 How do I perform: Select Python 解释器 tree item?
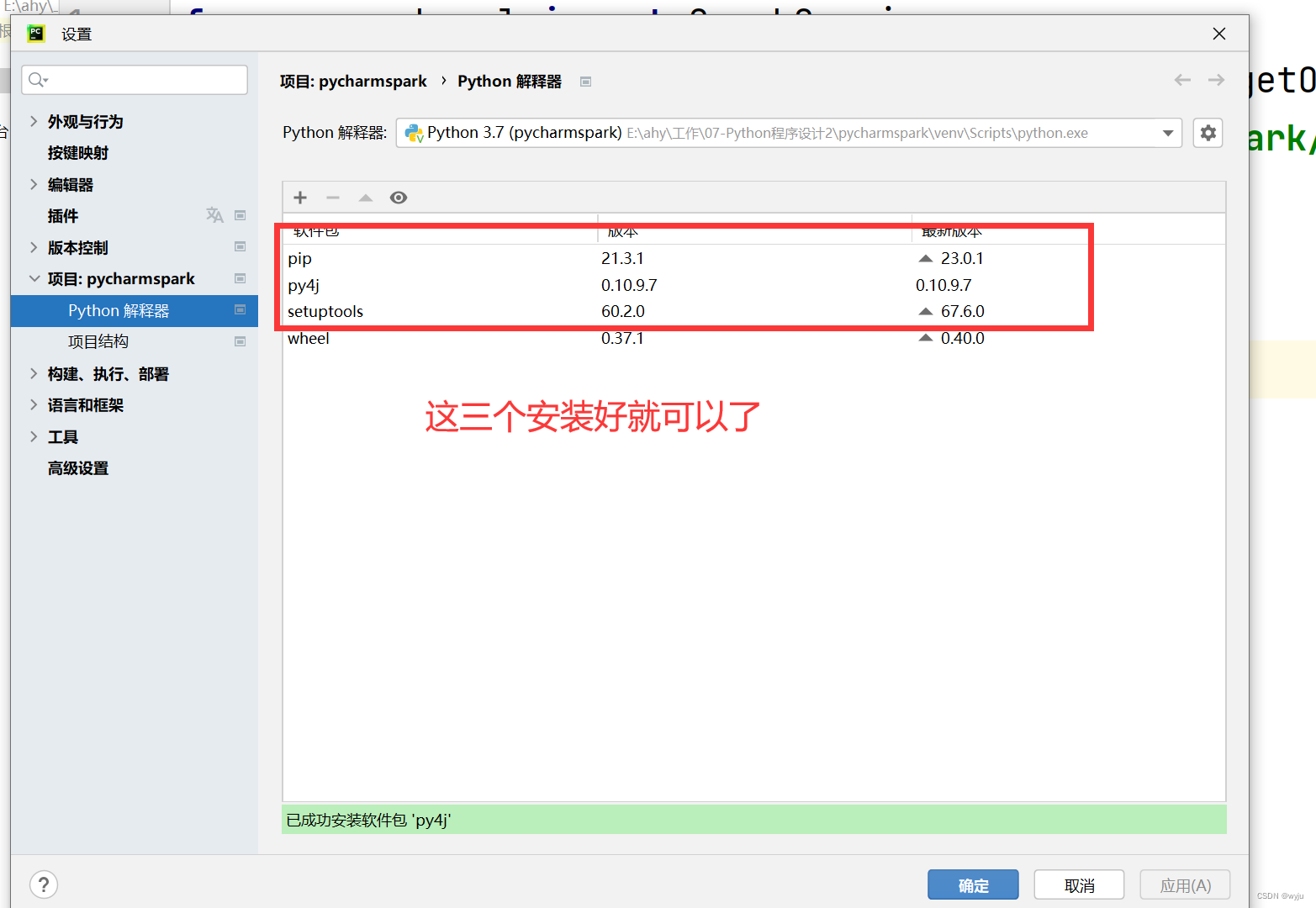pos(135,310)
